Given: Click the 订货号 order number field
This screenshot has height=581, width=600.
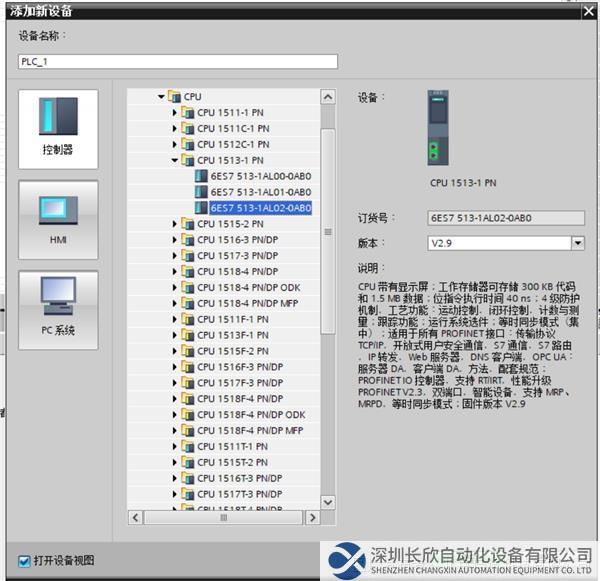Looking at the screenshot, I should [505, 217].
